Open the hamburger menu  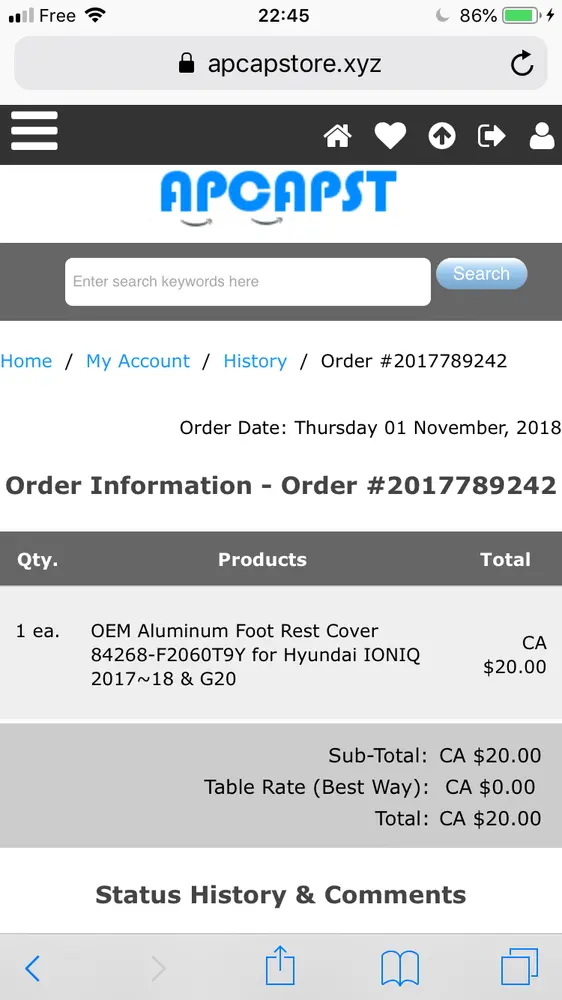click(x=34, y=131)
